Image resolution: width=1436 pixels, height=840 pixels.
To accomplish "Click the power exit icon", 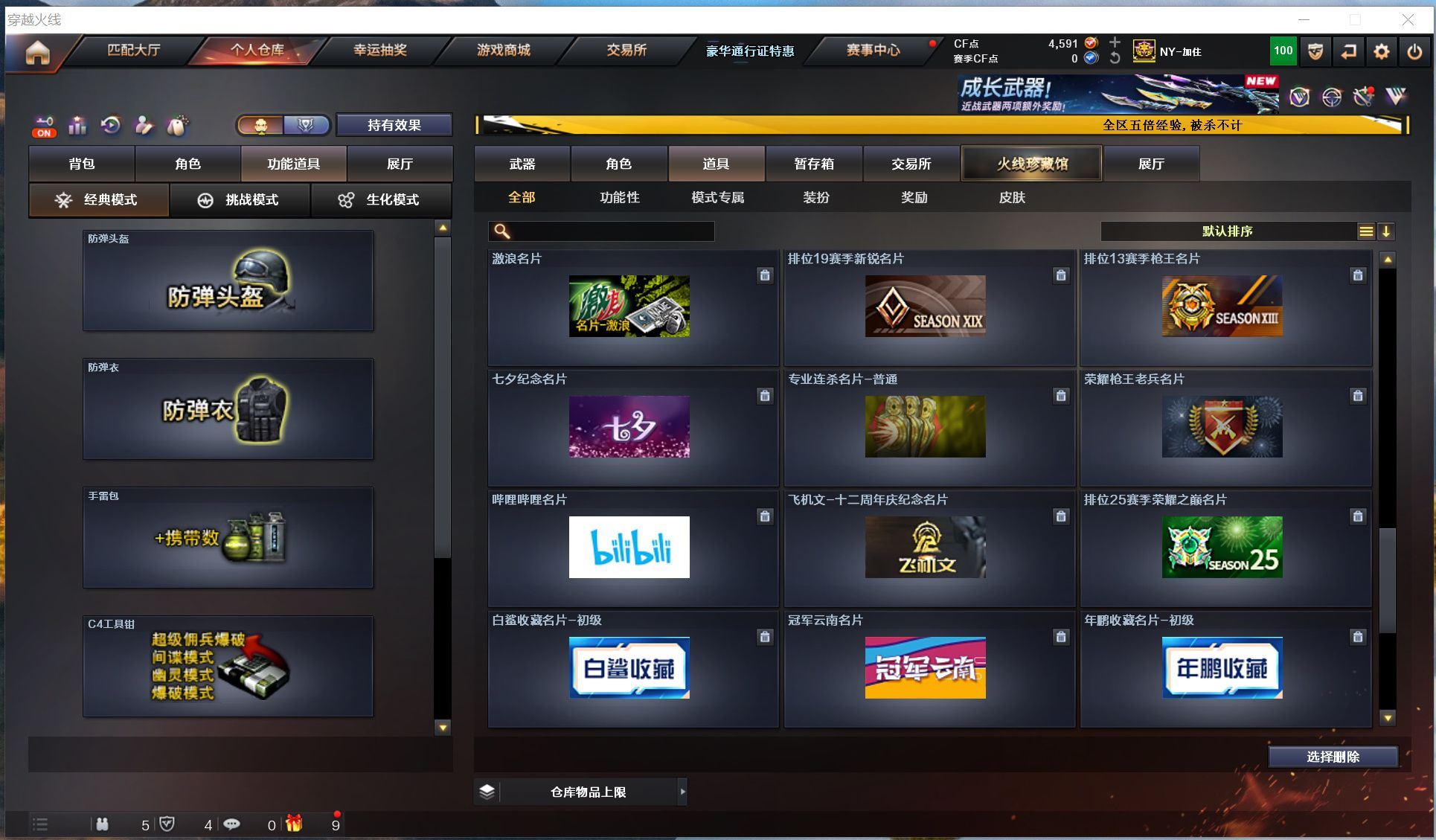I will (x=1414, y=51).
